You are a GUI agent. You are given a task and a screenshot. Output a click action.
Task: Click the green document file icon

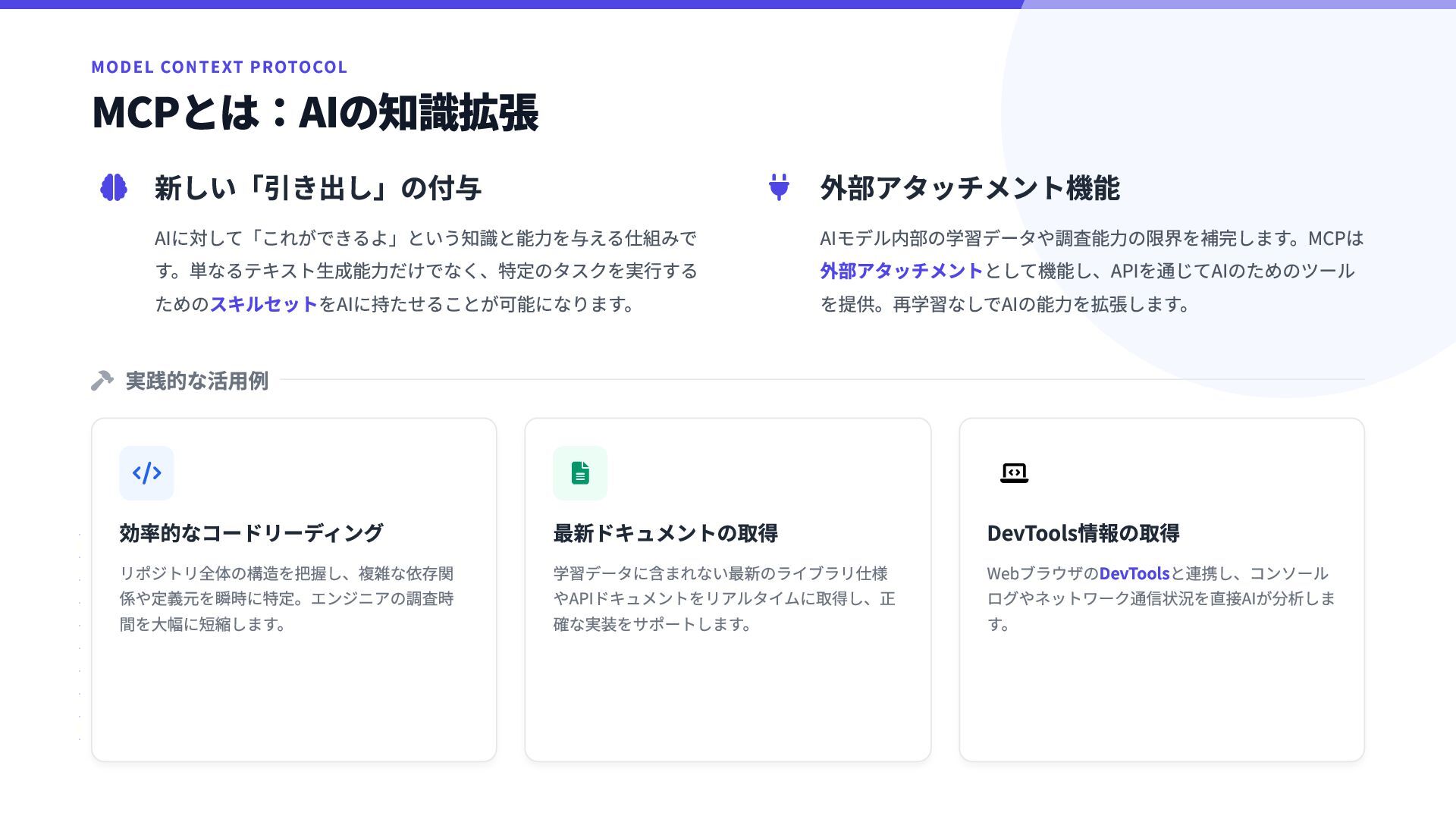(580, 473)
